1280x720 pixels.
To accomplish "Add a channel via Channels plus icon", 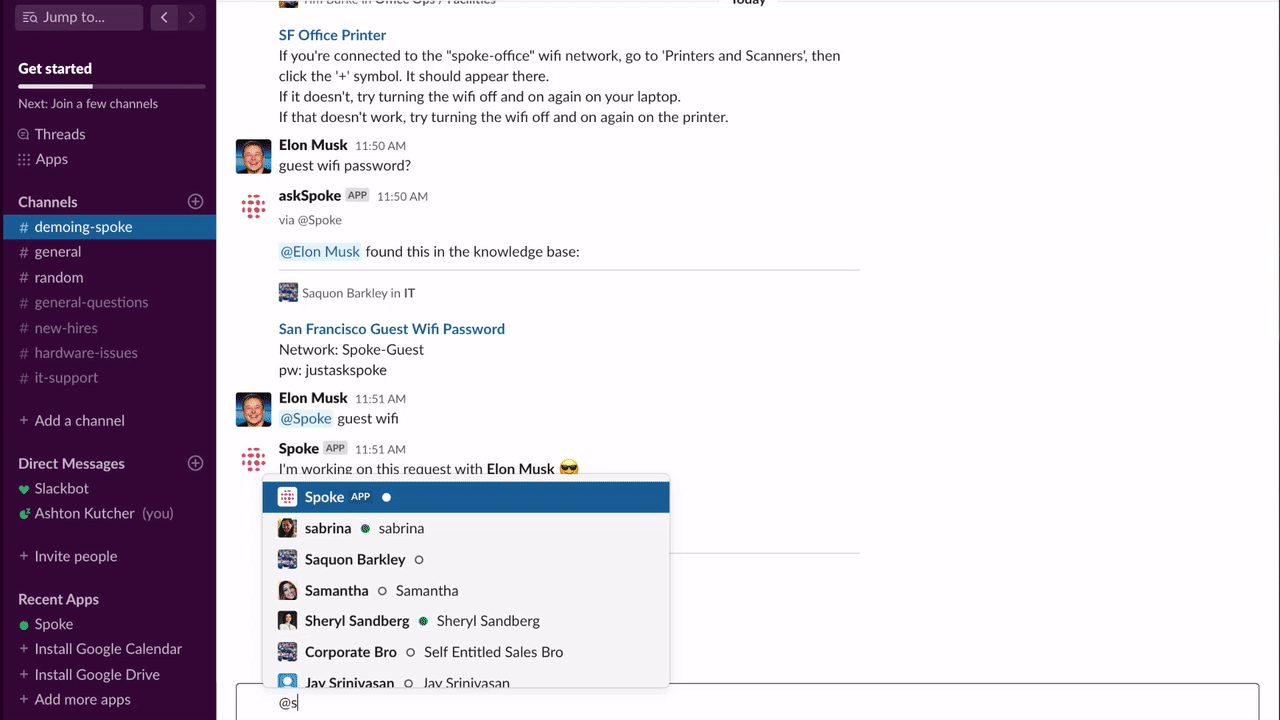I will pos(196,202).
